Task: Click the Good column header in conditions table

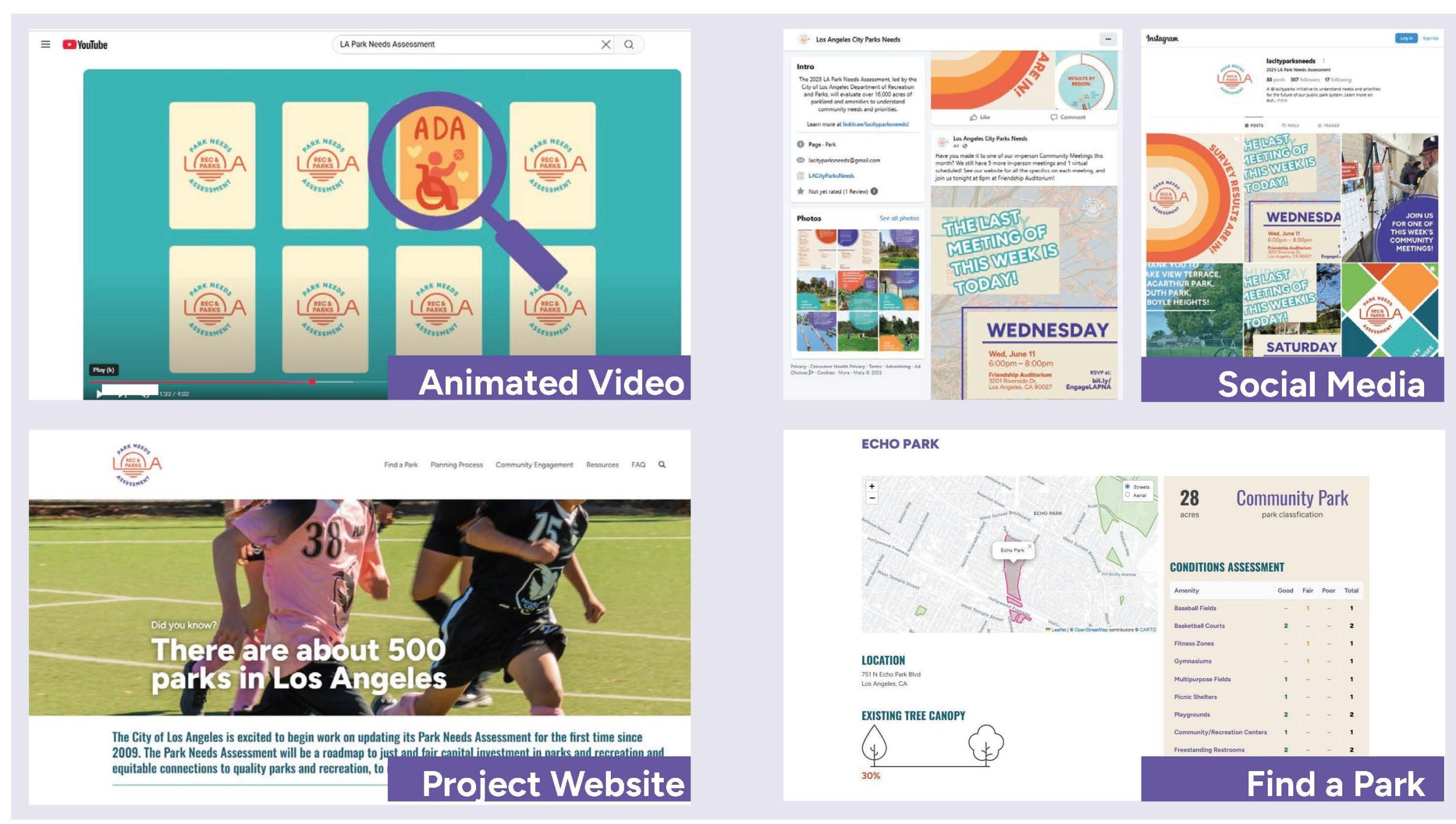Action: pyautogui.click(x=1285, y=590)
